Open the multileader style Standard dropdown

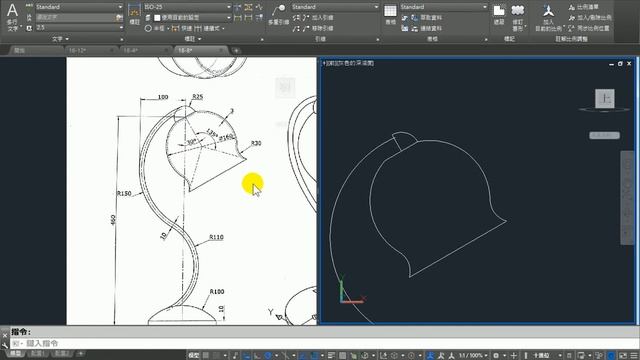[335, 7]
